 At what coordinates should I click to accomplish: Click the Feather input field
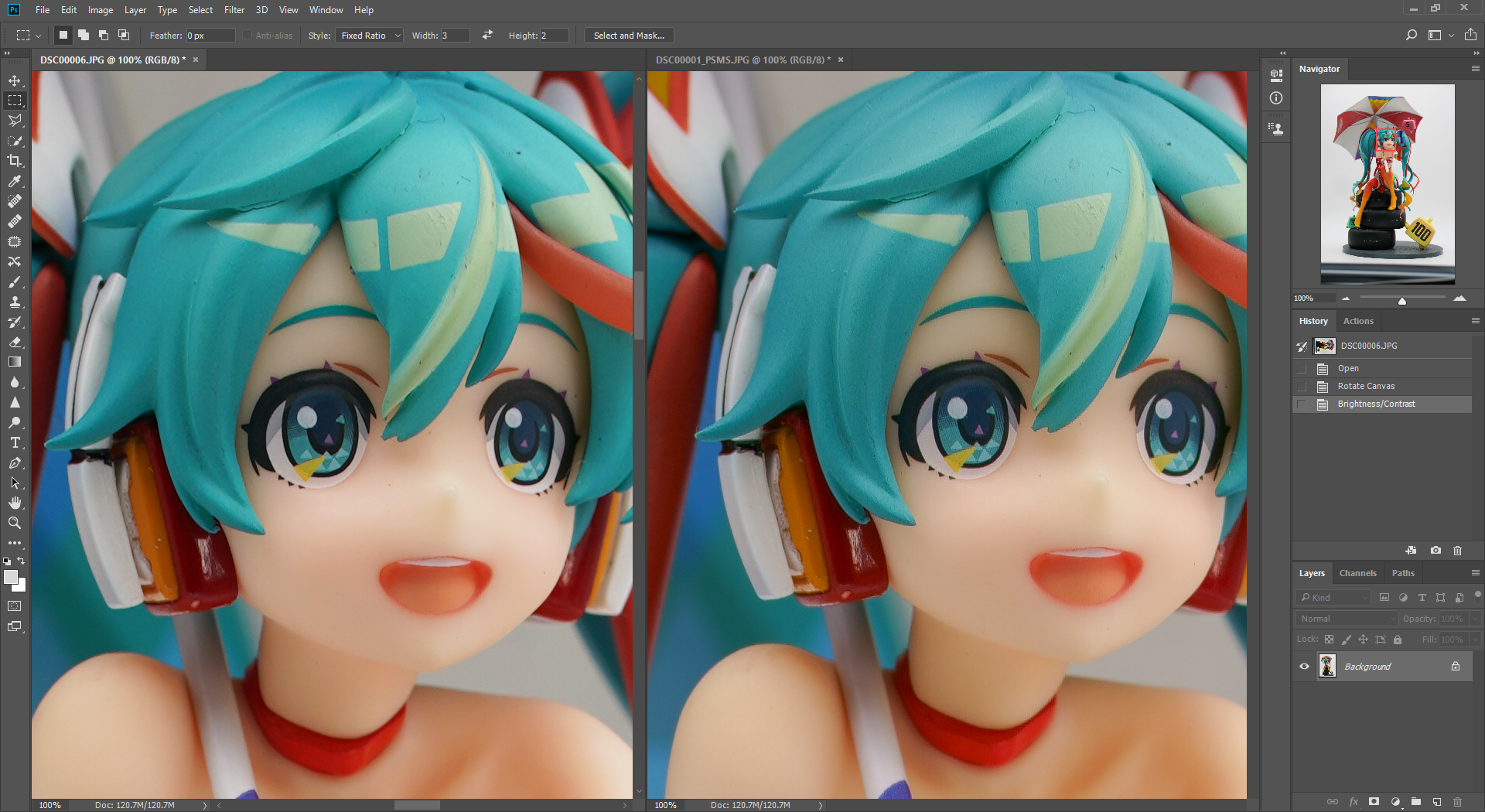pyautogui.click(x=210, y=36)
